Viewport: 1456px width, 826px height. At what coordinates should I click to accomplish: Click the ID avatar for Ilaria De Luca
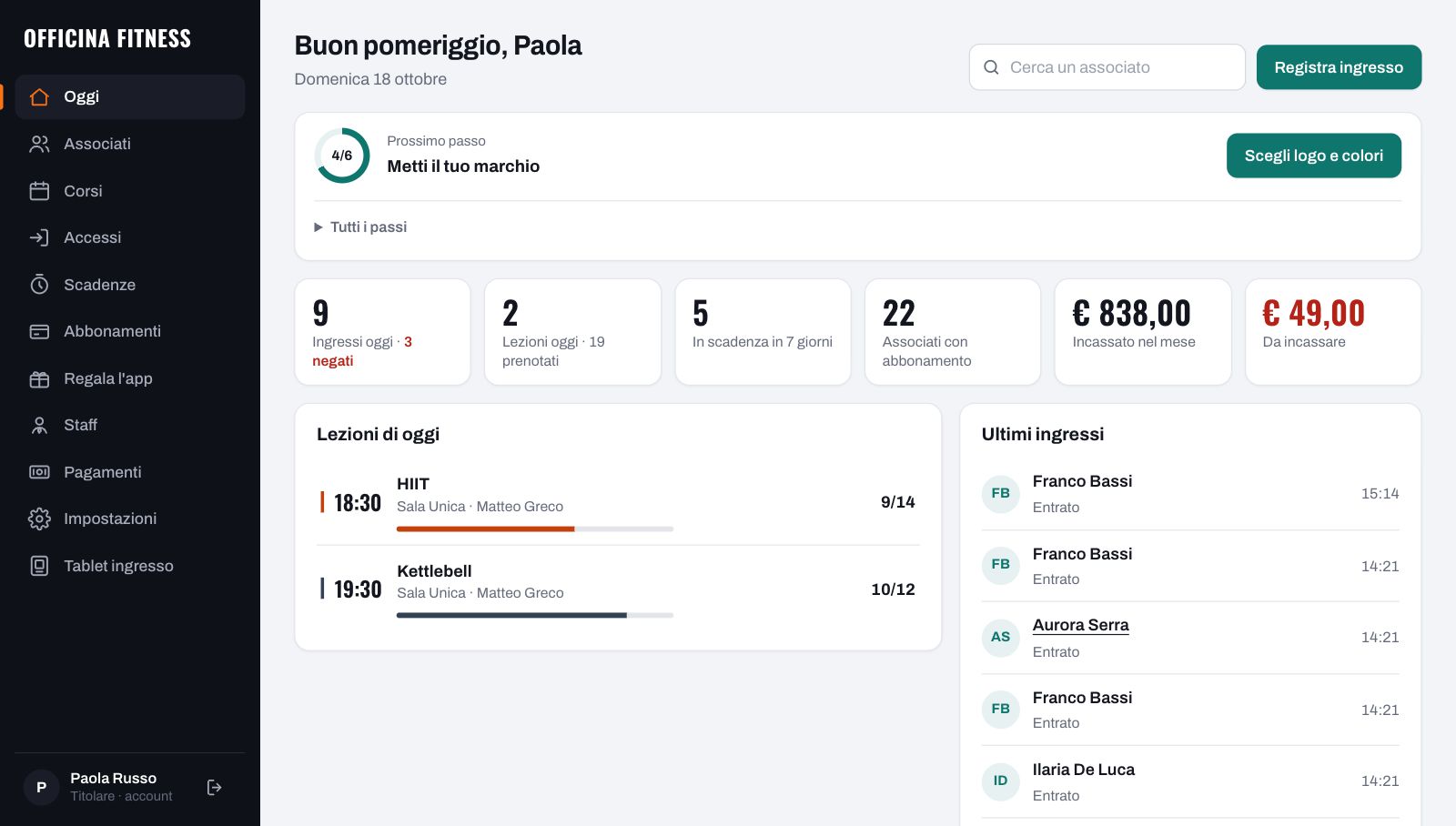tap(1000, 781)
